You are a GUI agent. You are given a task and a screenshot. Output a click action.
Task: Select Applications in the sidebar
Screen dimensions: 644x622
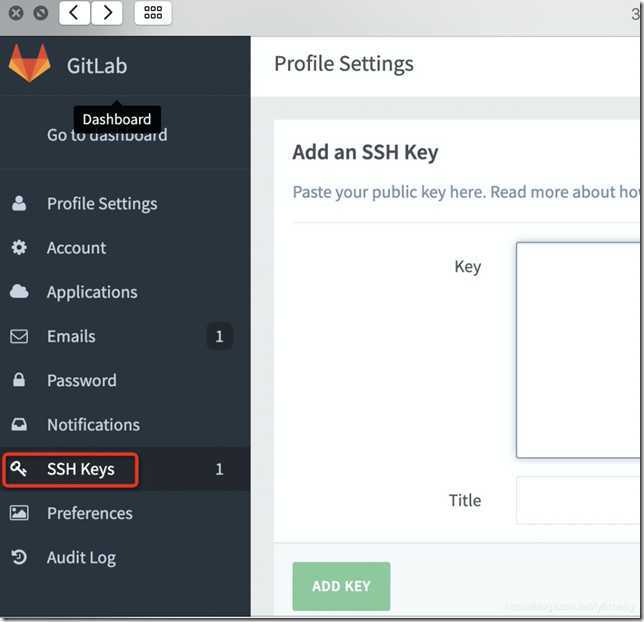92,292
